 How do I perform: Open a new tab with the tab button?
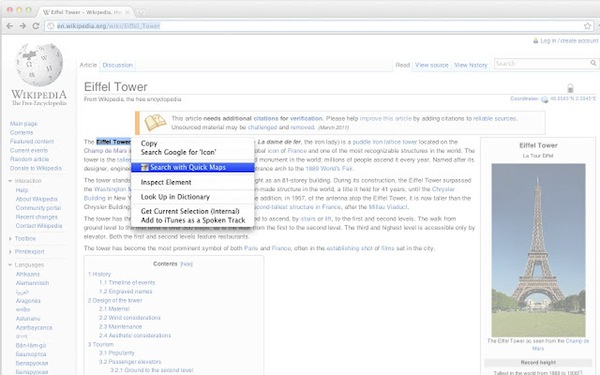pyautogui.click(x=140, y=12)
